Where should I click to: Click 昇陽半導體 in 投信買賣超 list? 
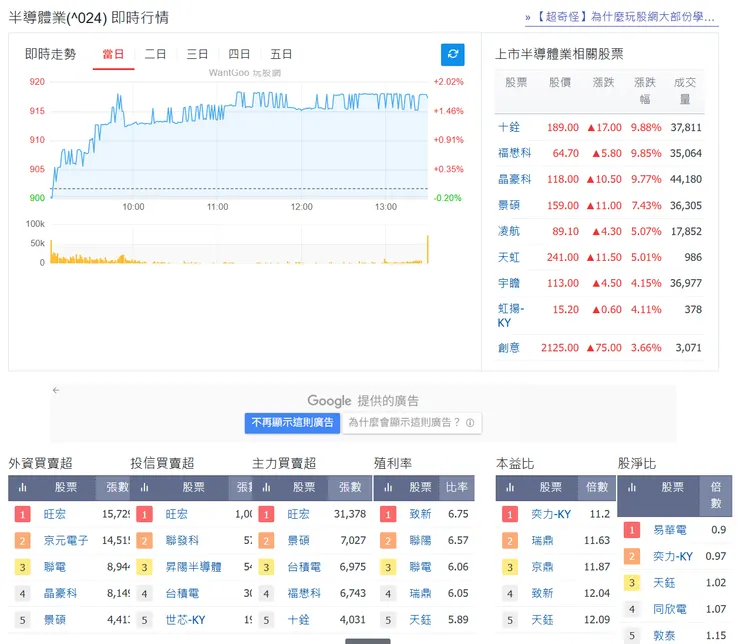193,567
